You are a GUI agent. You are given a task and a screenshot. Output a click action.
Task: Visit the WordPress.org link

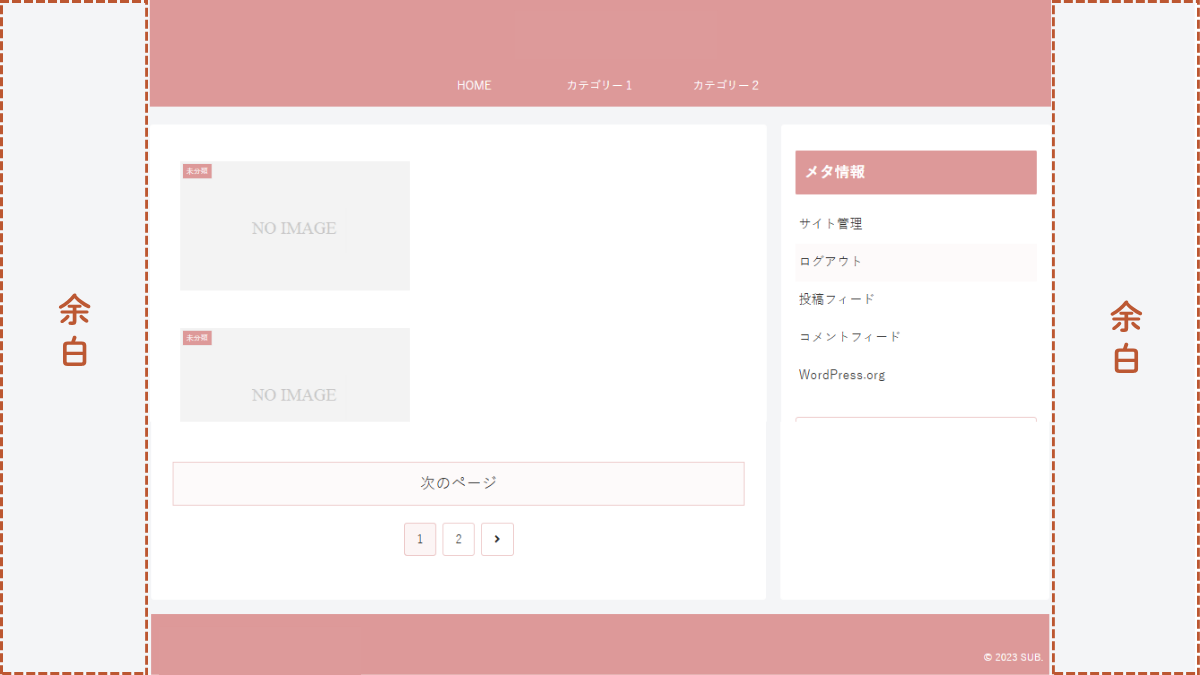(x=841, y=375)
